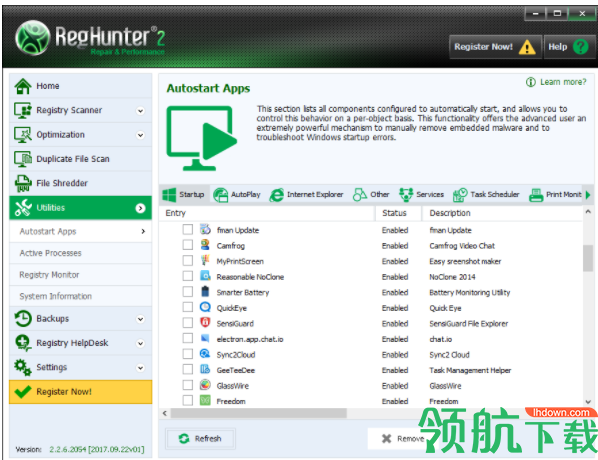Select the Duplicate File Scan icon
The width and height of the screenshot is (598, 460).
[23, 159]
